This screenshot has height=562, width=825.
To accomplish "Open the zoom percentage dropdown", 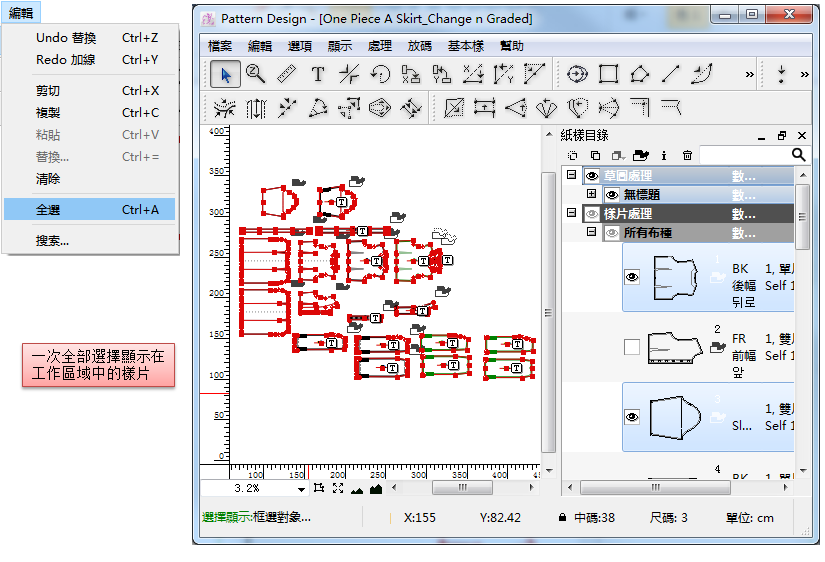I will (301, 490).
